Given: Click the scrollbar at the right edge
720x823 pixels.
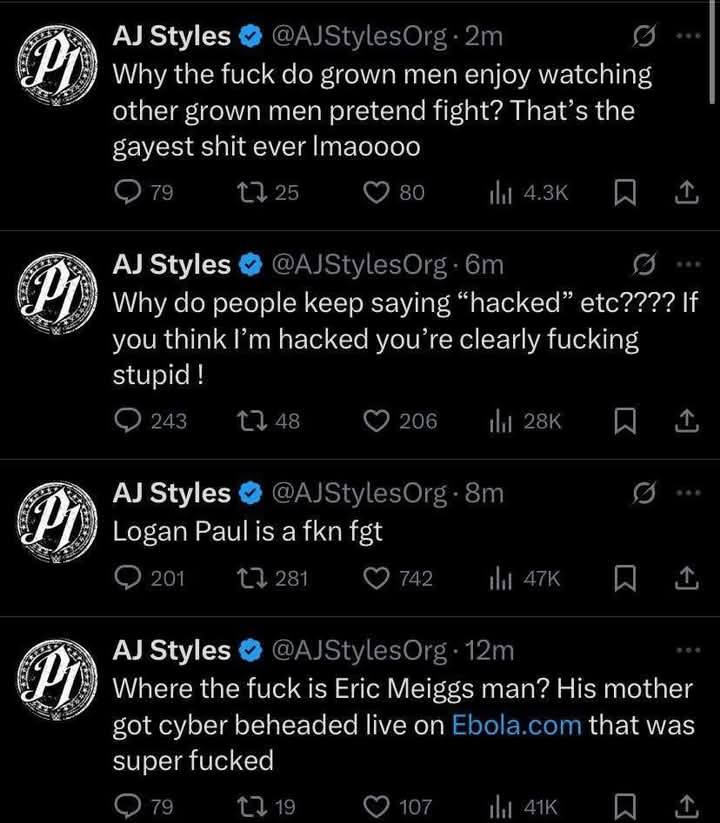Looking at the screenshot, I should coord(712,52).
